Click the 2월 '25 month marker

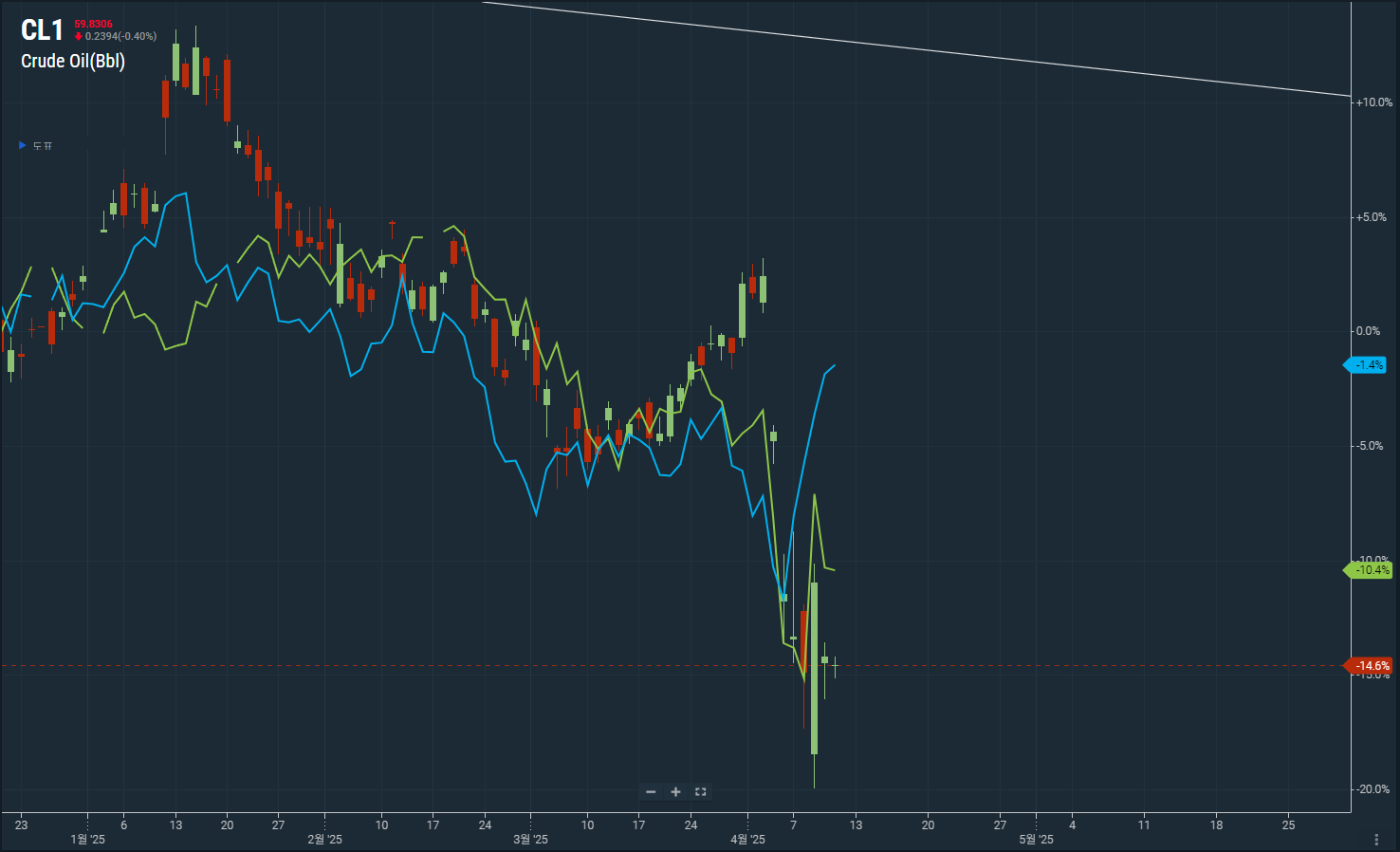tap(324, 840)
